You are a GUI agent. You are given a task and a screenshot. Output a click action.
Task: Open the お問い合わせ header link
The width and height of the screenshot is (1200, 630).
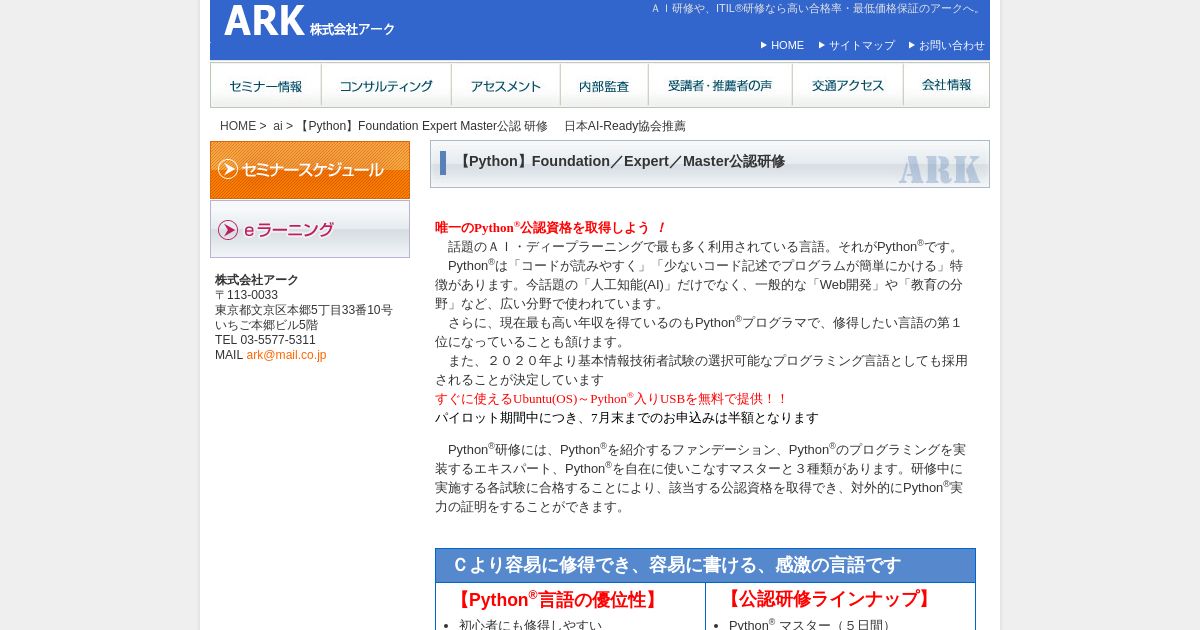[951, 45]
